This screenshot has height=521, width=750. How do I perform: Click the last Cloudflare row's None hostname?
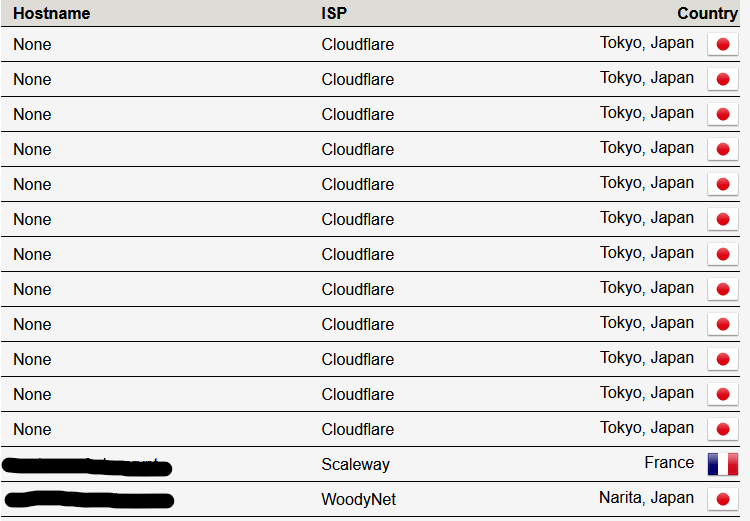point(32,430)
